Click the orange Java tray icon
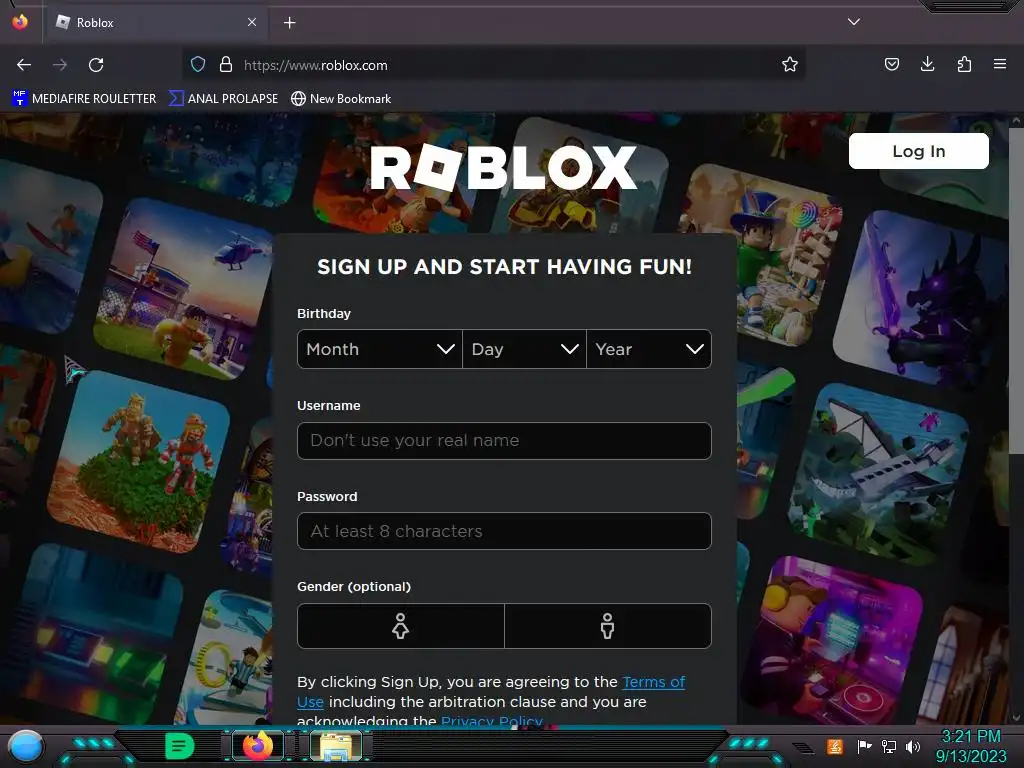The height and width of the screenshot is (768, 1024). pyautogui.click(x=834, y=746)
